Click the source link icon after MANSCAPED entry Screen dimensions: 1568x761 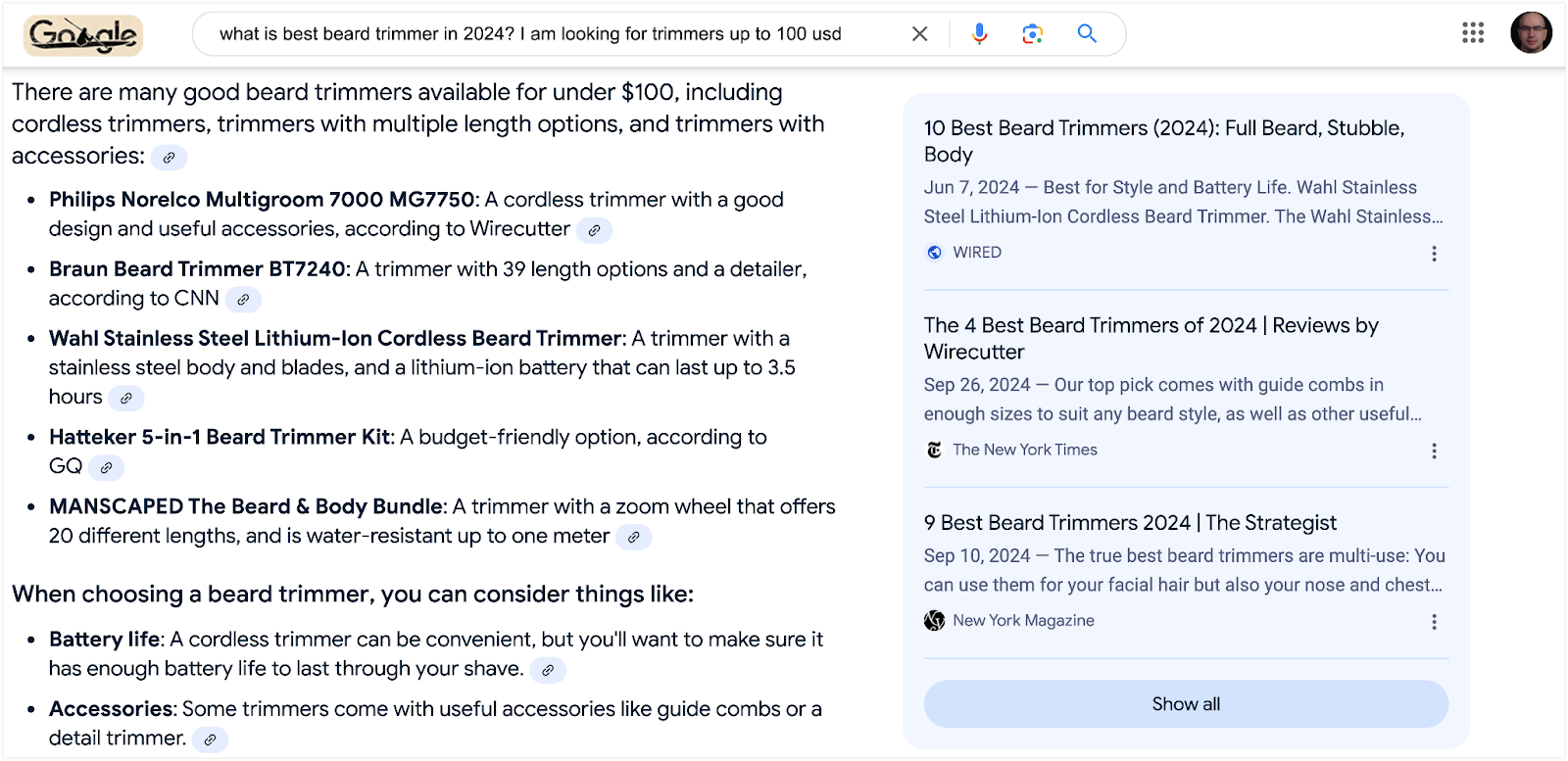pyautogui.click(x=633, y=538)
